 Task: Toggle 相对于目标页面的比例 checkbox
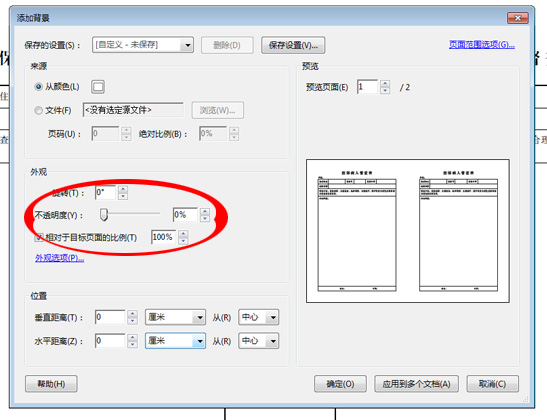tap(39, 238)
